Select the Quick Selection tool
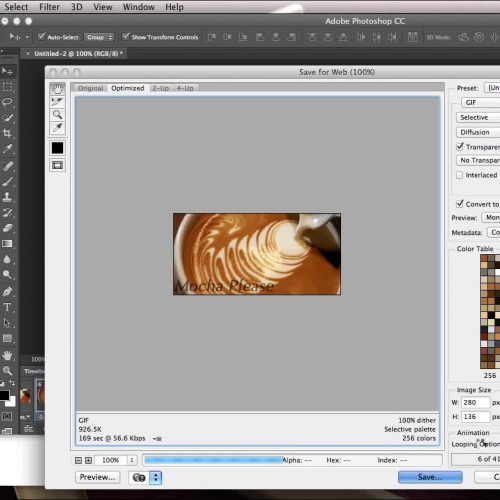The image size is (500, 500). [x=7, y=117]
